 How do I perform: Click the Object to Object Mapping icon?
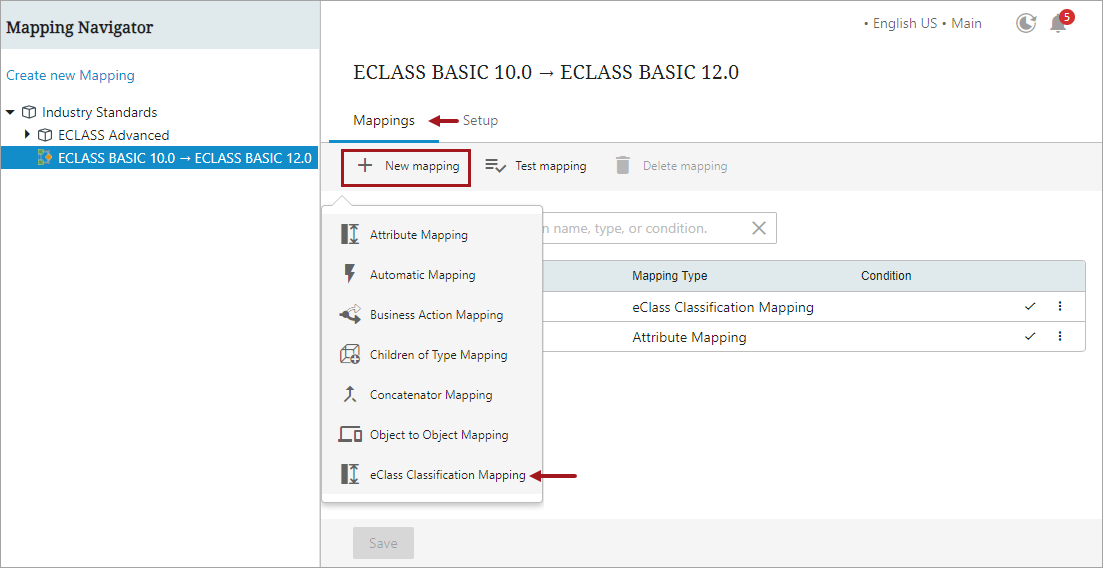pyautogui.click(x=350, y=435)
